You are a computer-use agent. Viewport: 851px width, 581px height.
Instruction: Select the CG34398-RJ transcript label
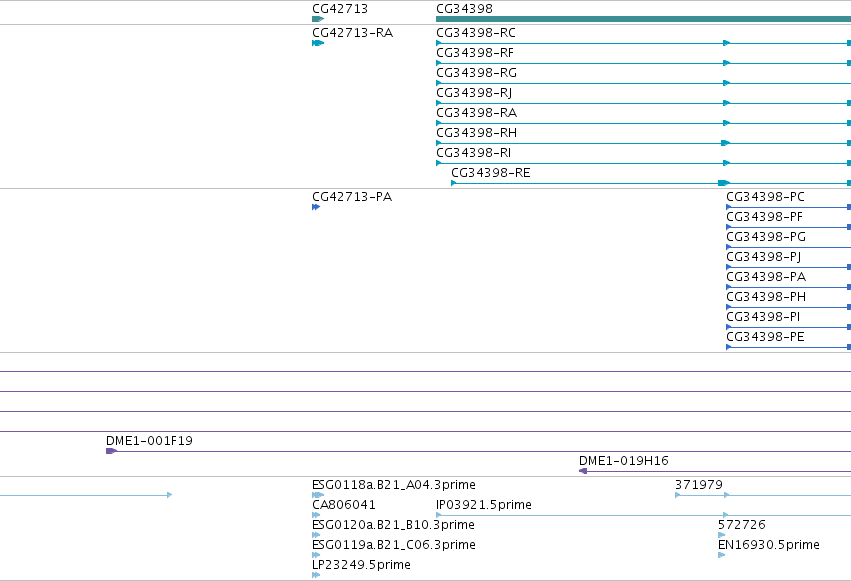(474, 93)
